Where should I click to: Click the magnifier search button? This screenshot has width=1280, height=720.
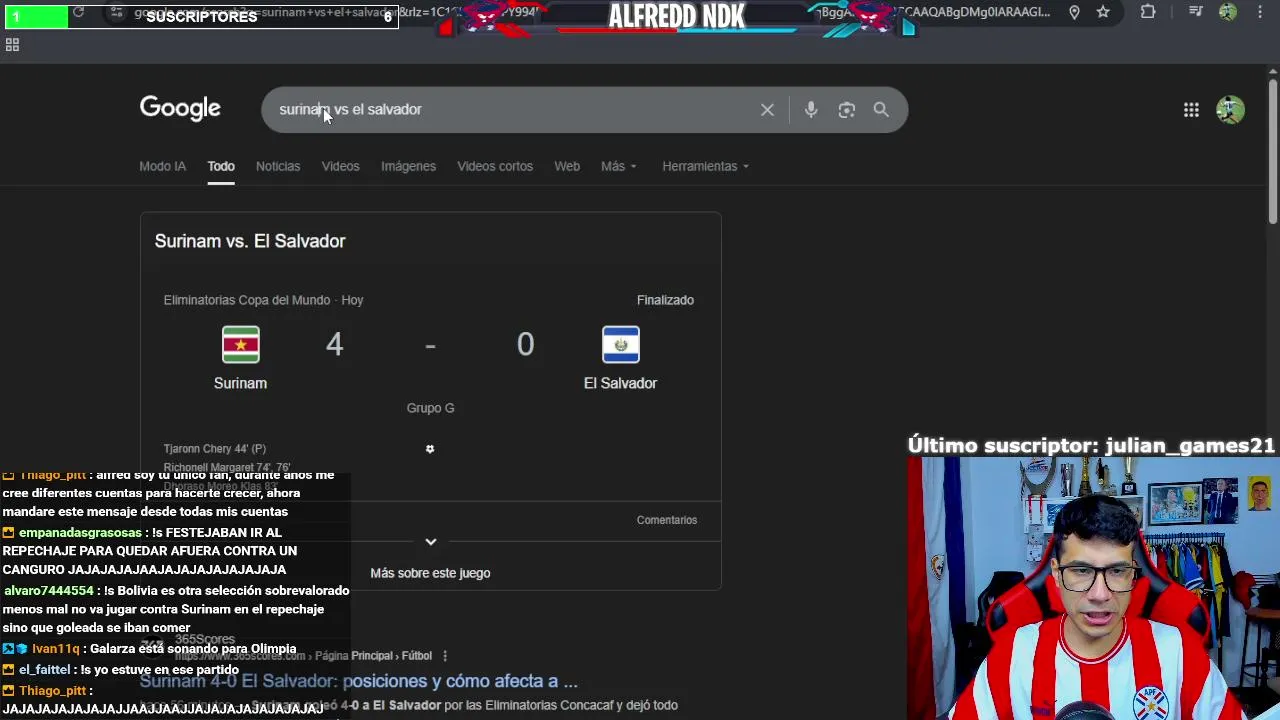tap(881, 110)
